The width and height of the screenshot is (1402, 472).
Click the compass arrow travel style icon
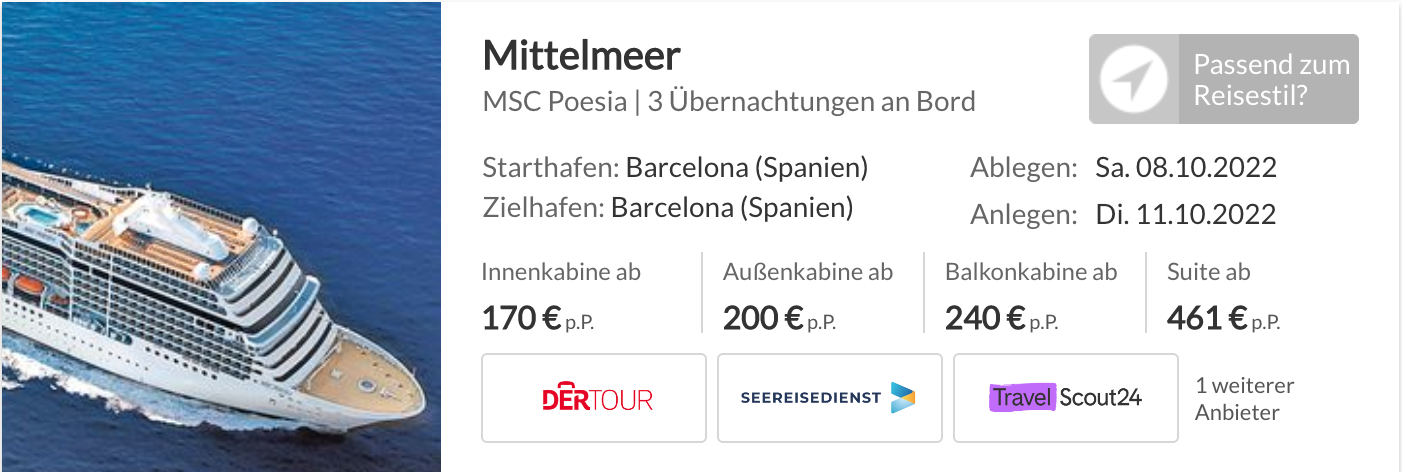pos(1134,79)
